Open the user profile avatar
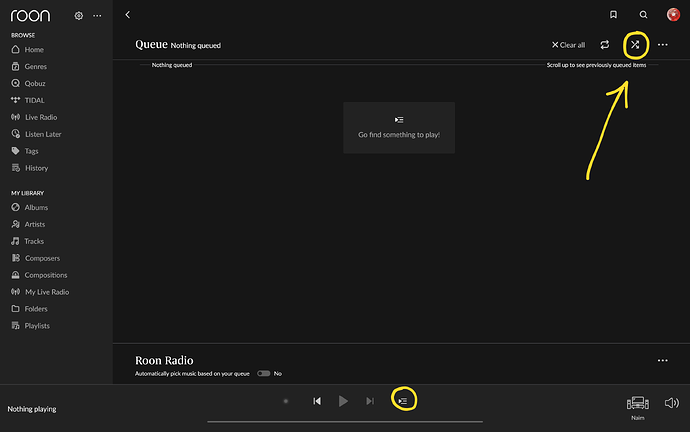The height and width of the screenshot is (432, 690). click(x=673, y=15)
